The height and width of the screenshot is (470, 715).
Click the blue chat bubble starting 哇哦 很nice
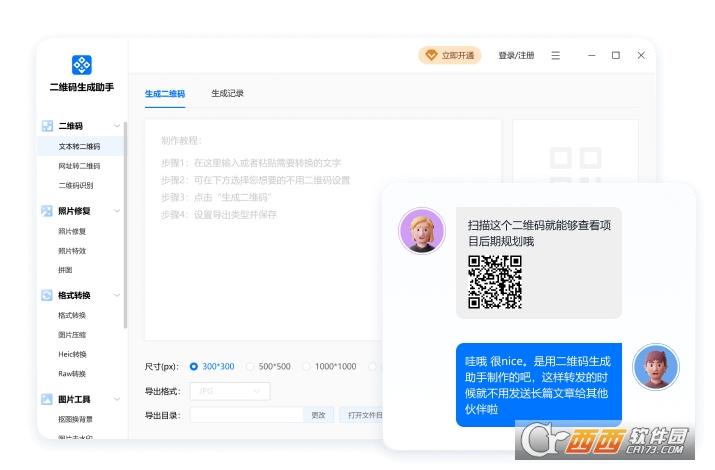[539, 385]
